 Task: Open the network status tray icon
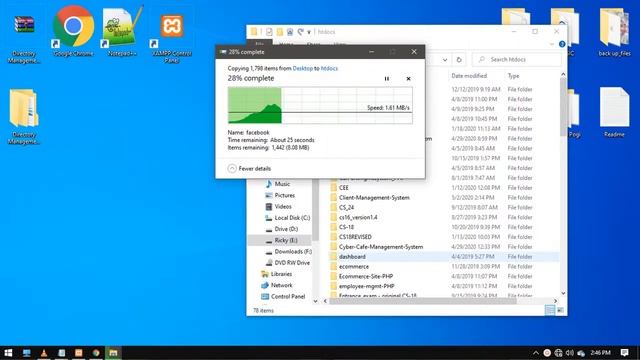558,353
